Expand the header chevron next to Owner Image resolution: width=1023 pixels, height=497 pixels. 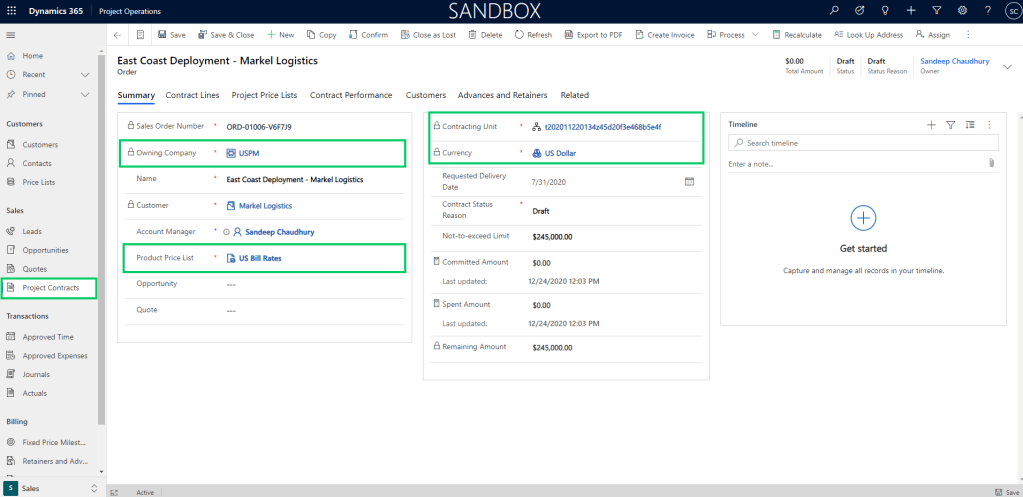tap(1006, 65)
